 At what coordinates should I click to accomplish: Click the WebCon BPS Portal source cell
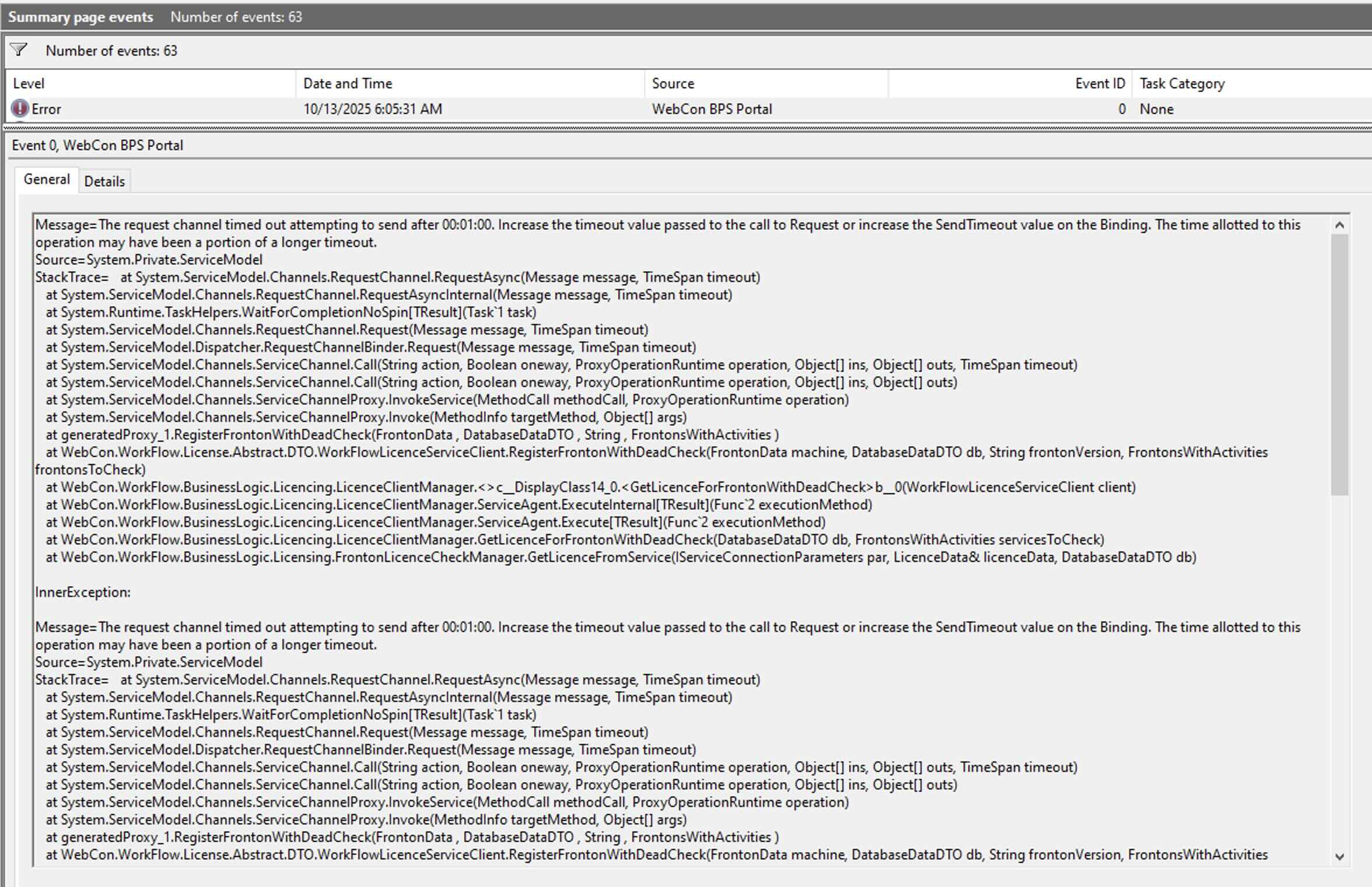tap(712, 109)
